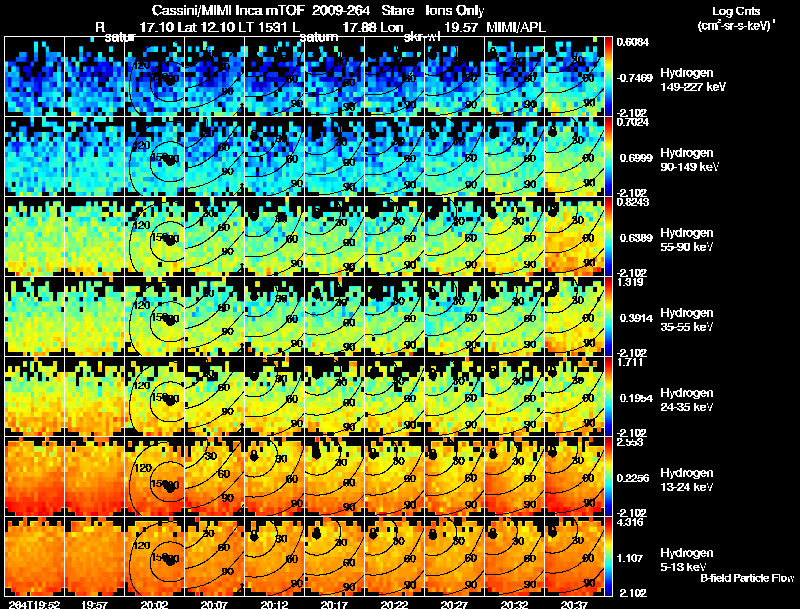Click the 19:57 time label
The width and height of the screenshot is (800, 609).
point(94,605)
